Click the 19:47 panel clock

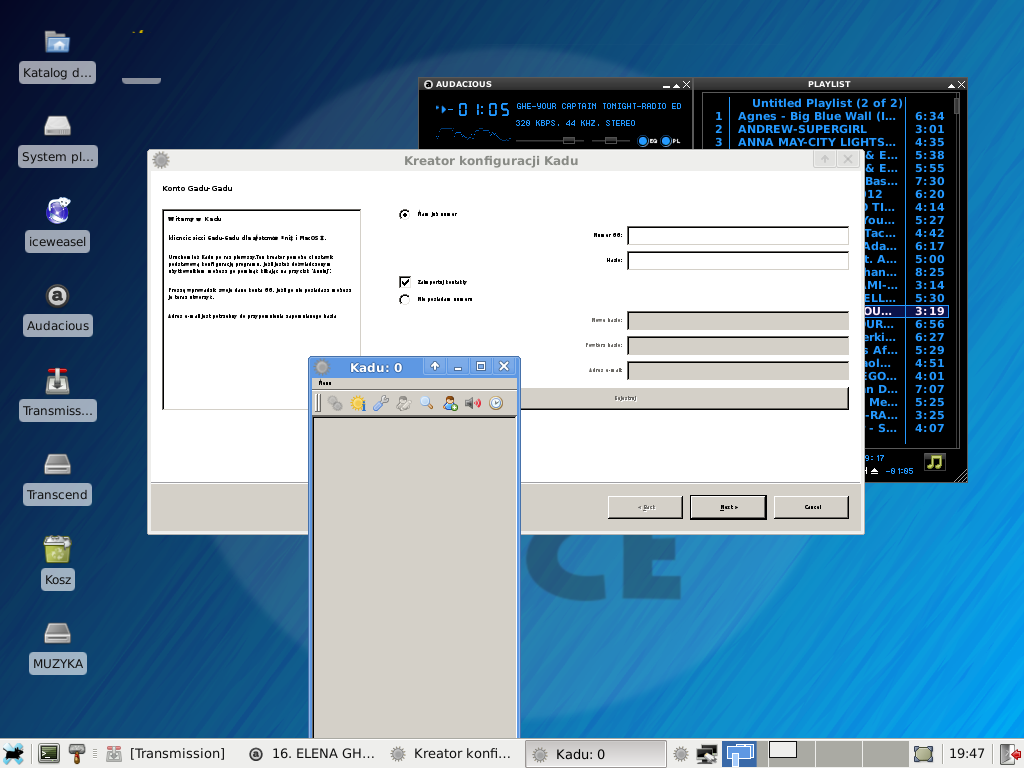(967, 754)
